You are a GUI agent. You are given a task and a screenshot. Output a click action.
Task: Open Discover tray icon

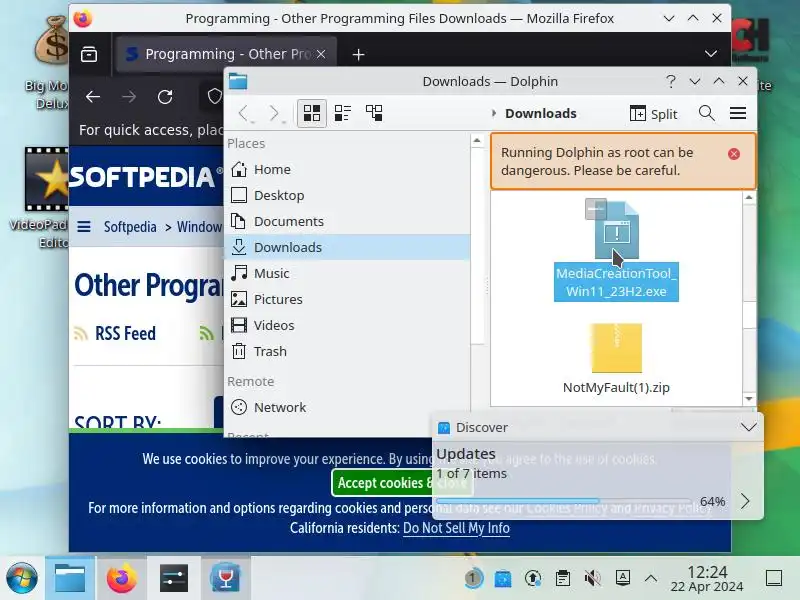503,578
